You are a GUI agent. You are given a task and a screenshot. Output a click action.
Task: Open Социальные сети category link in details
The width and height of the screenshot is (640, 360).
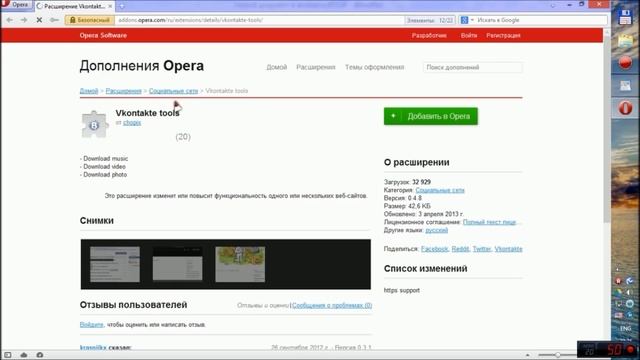click(x=440, y=190)
